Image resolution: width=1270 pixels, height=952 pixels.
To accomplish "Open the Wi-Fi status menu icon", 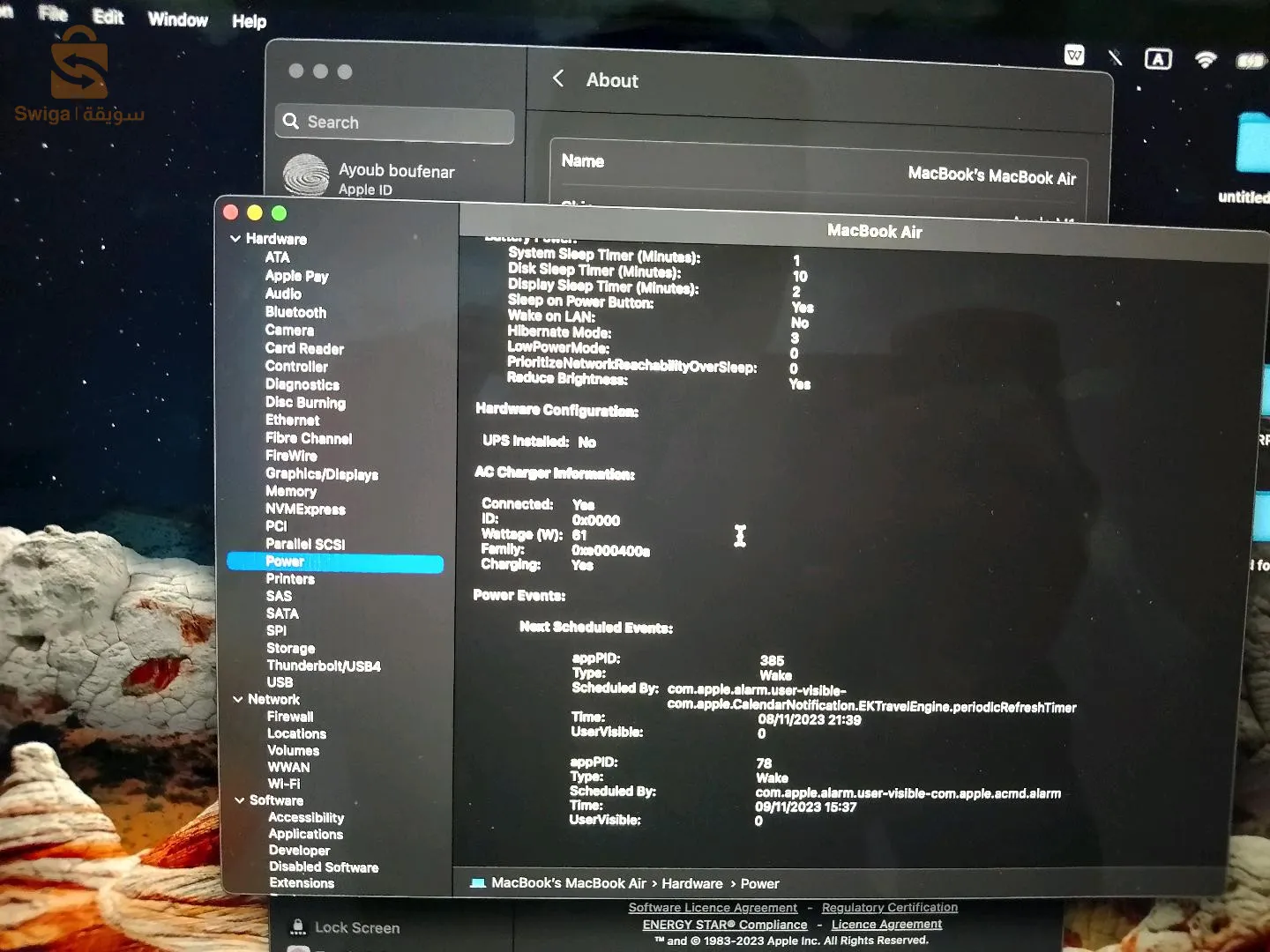I will (x=1205, y=59).
